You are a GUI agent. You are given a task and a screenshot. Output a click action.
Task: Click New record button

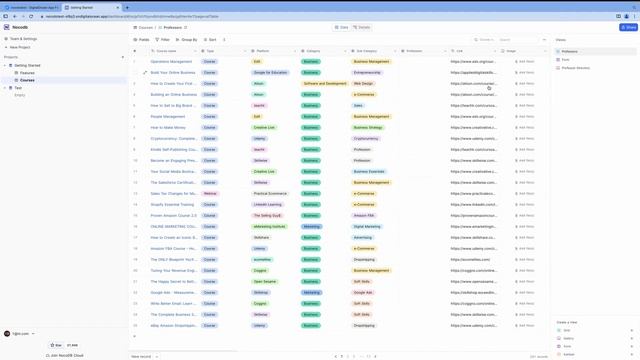click(x=141, y=356)
